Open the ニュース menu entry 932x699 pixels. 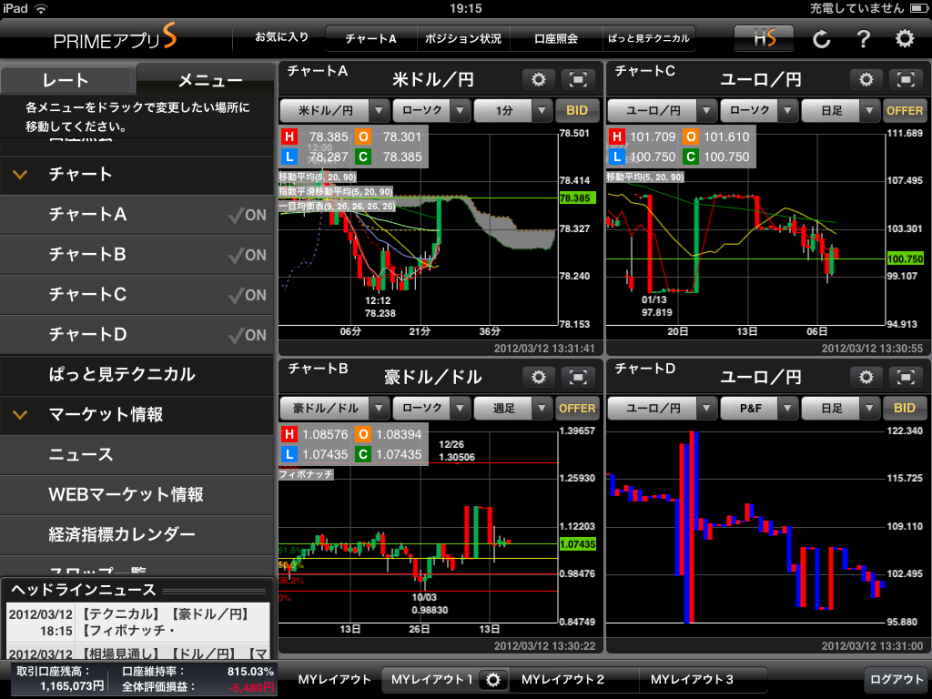point(82,455)
